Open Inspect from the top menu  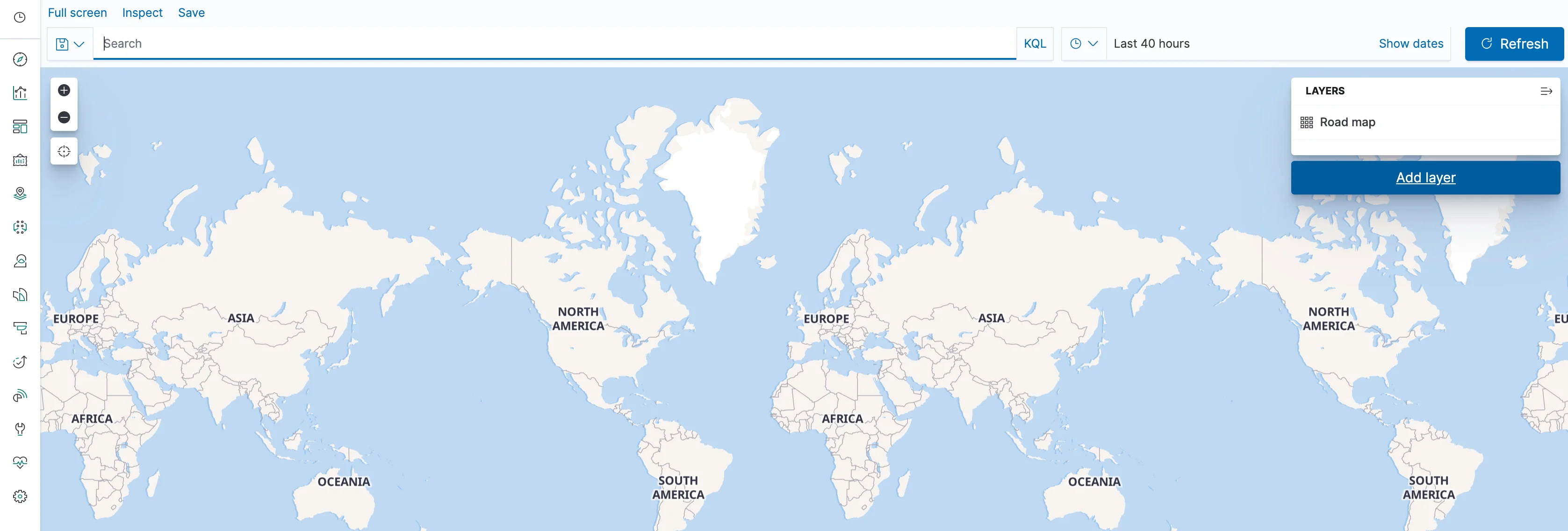[x=142, y=13]
